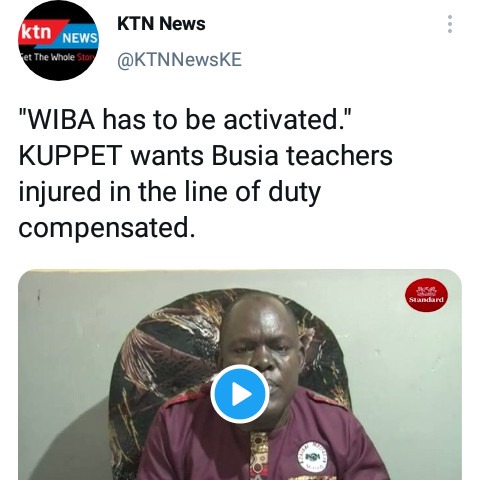This screenshot has width=480, height=480.
Task: Open the tweet text about Busia teachers
Action: coord(205,174)
